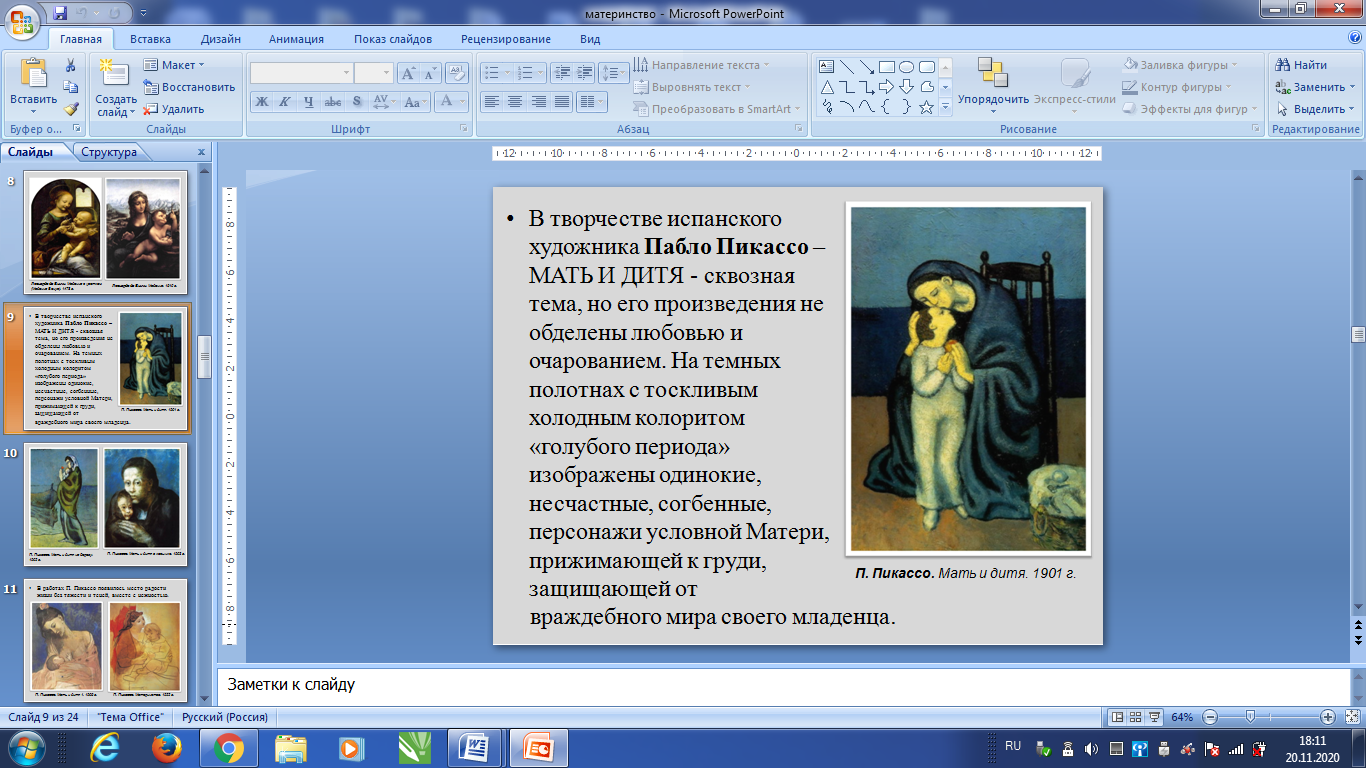Center-align the paragraph text
The width and height of the screenshot is (1366, 768).
pyautogui.click(x=515, y=102)
